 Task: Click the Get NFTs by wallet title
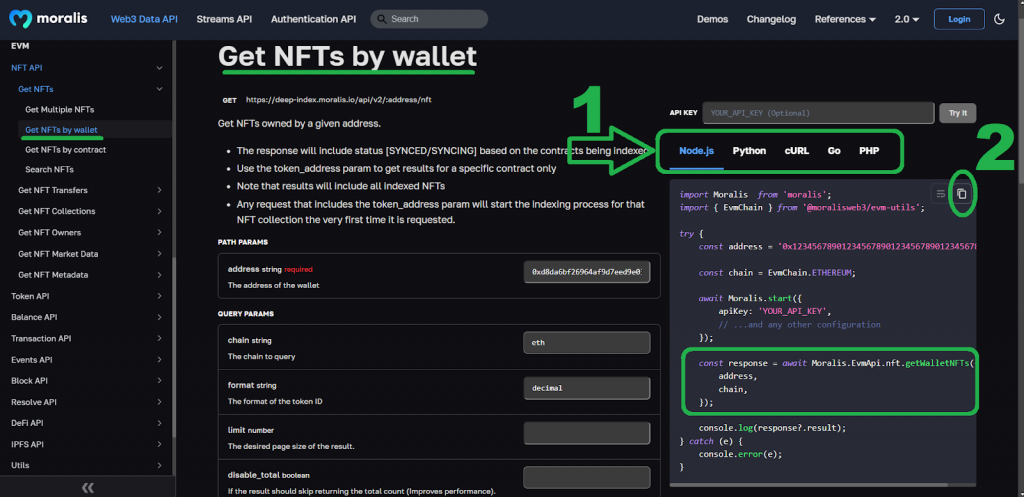click(347, 56)
